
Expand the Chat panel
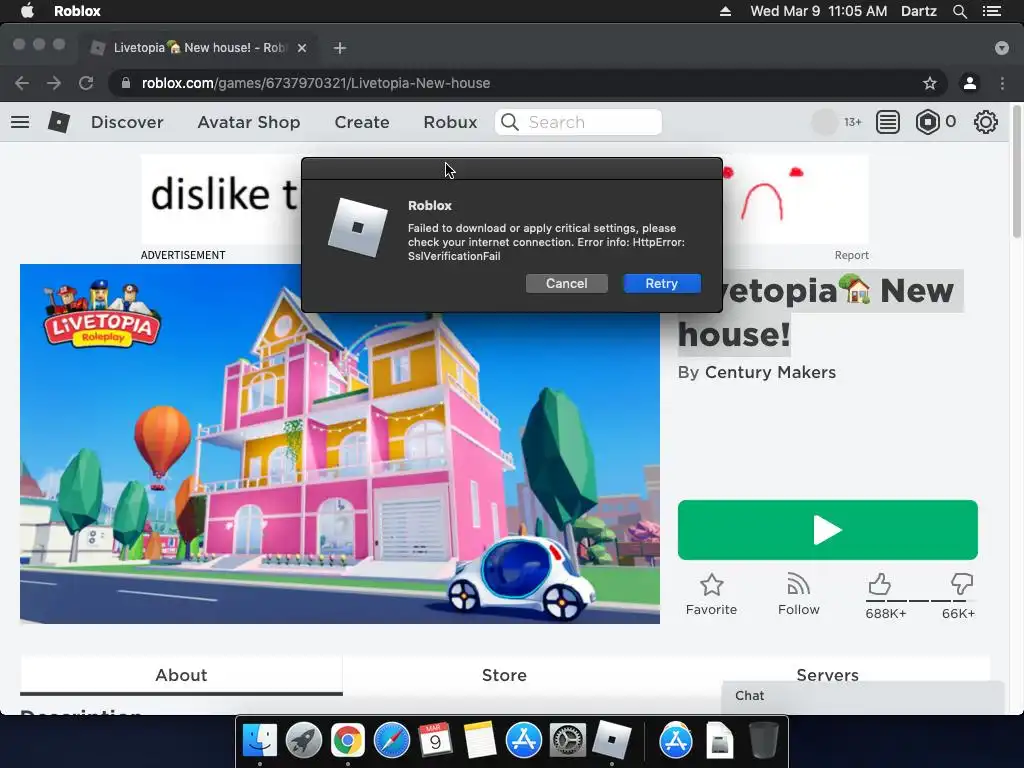(x=862, y=696)
